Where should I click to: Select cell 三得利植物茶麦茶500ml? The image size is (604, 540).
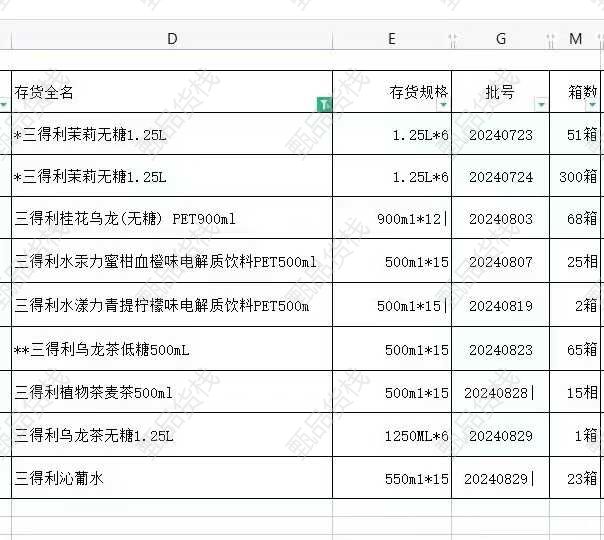pyautogui.click(x=172, y=392)
